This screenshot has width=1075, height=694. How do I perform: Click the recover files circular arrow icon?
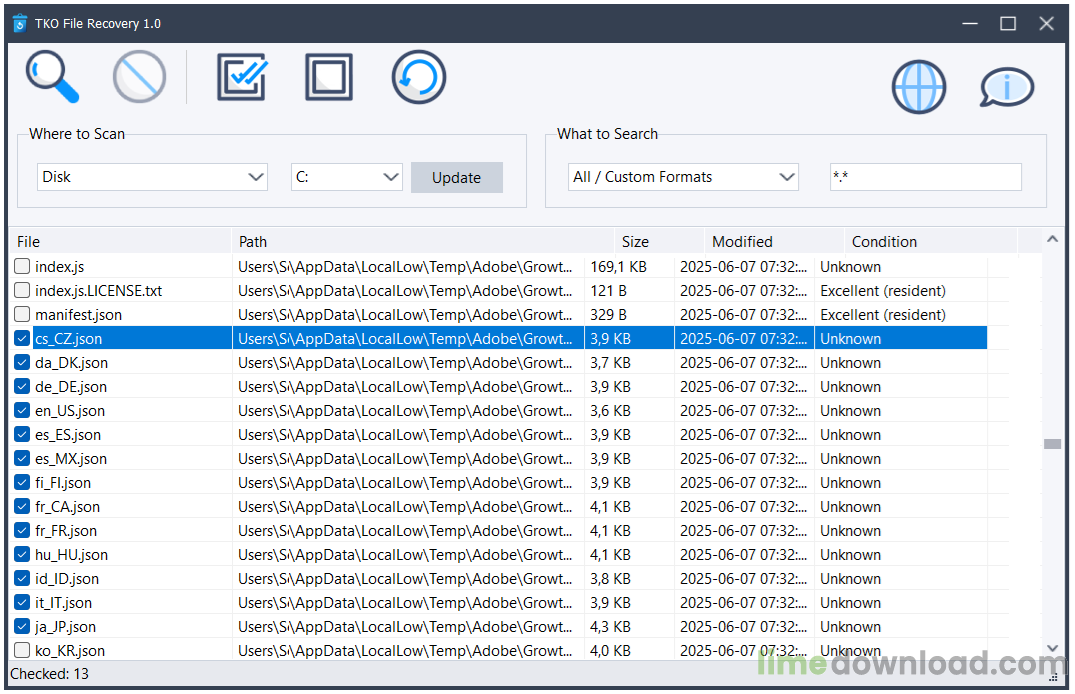[418, 77]
